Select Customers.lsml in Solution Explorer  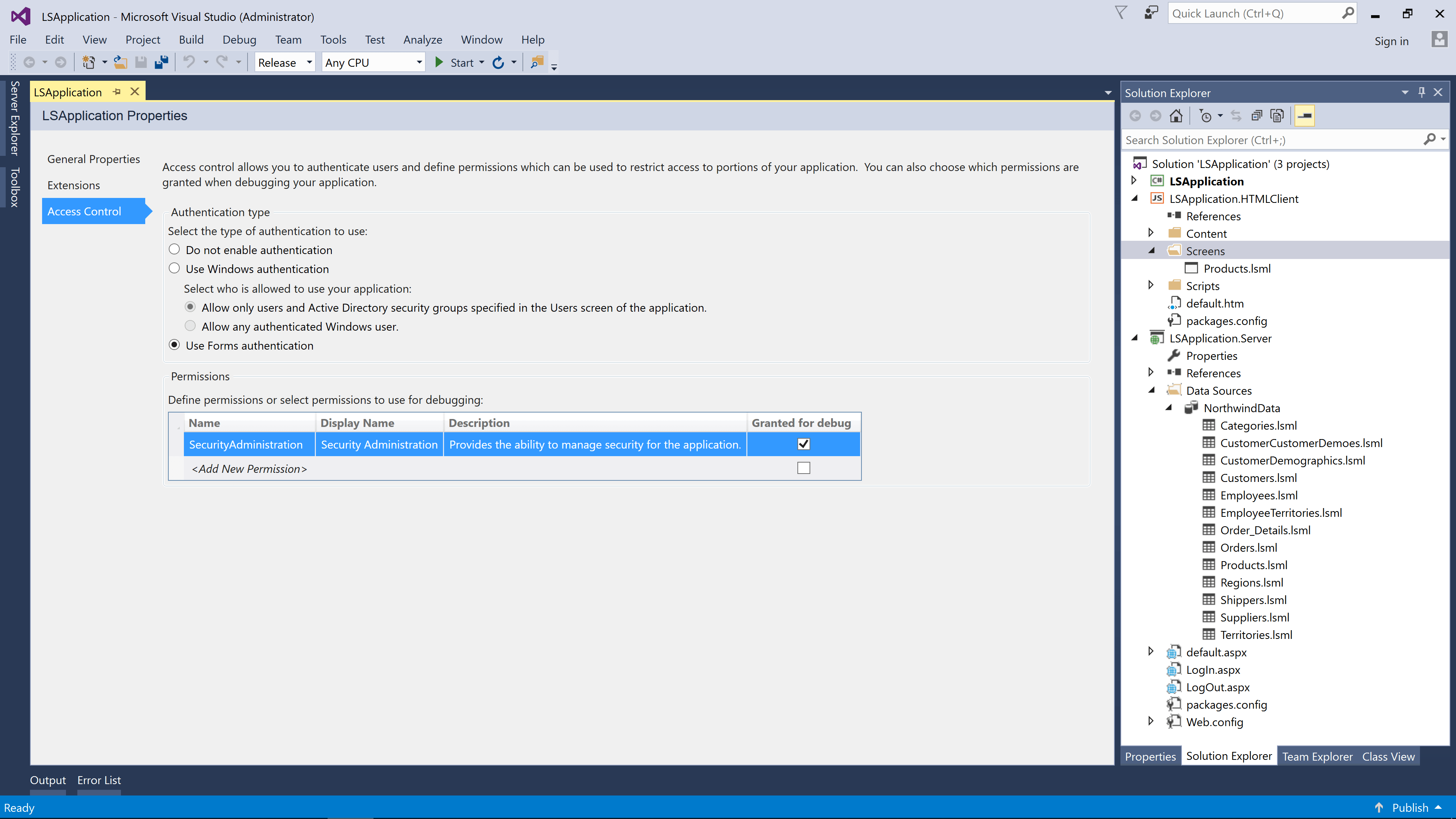1258,478
